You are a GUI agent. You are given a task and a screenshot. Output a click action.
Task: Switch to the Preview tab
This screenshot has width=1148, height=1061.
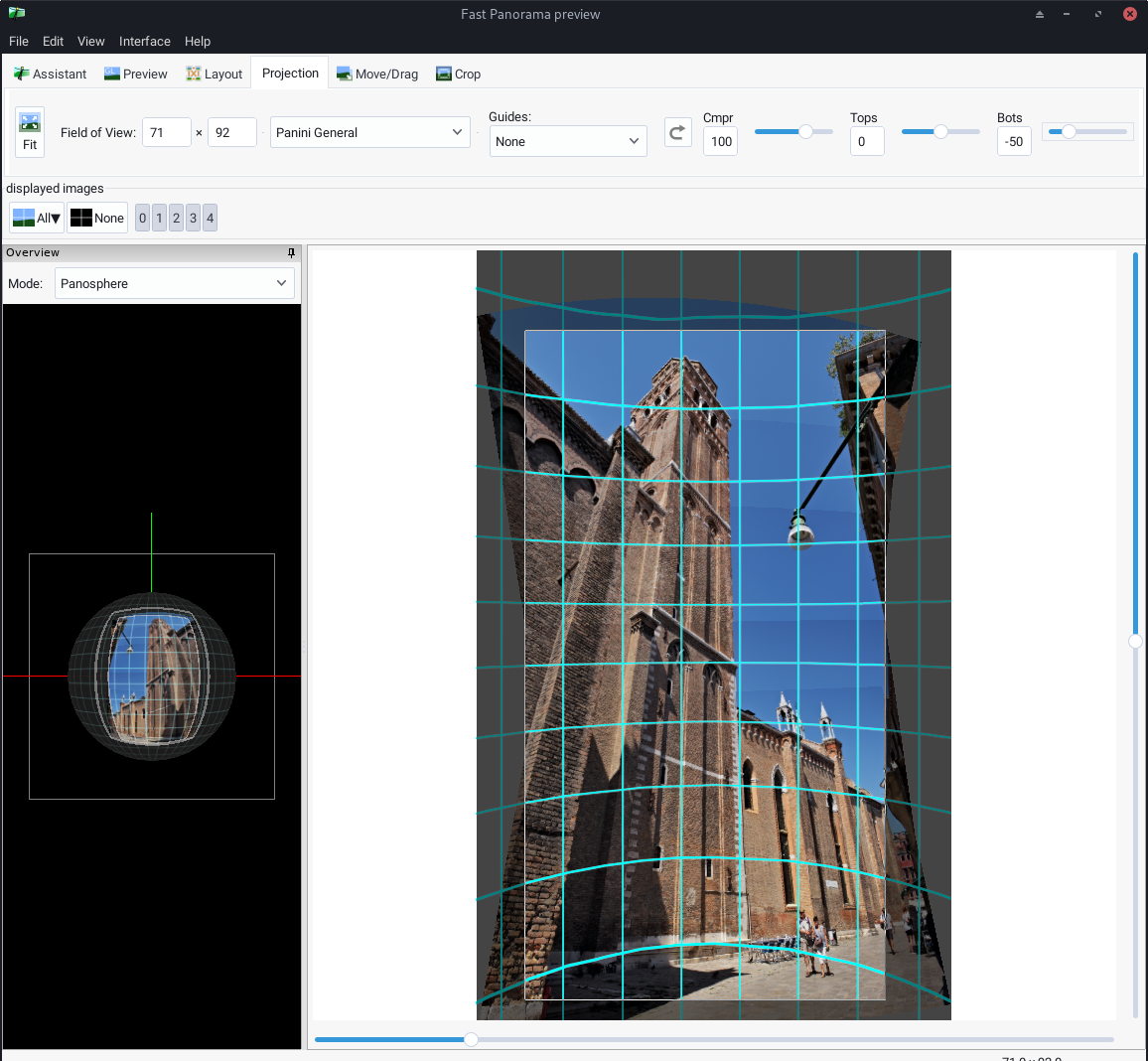[x=136, y=74]
